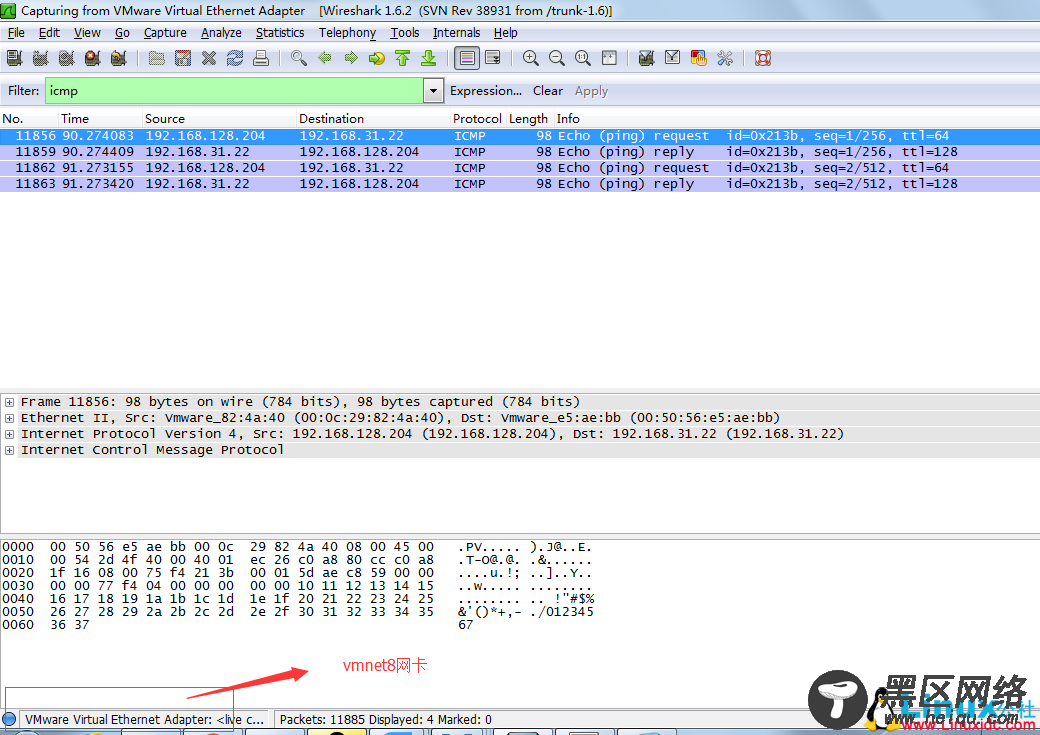
Task: Expand Internet Control Message Protocol section
Action: pos(9,450)
